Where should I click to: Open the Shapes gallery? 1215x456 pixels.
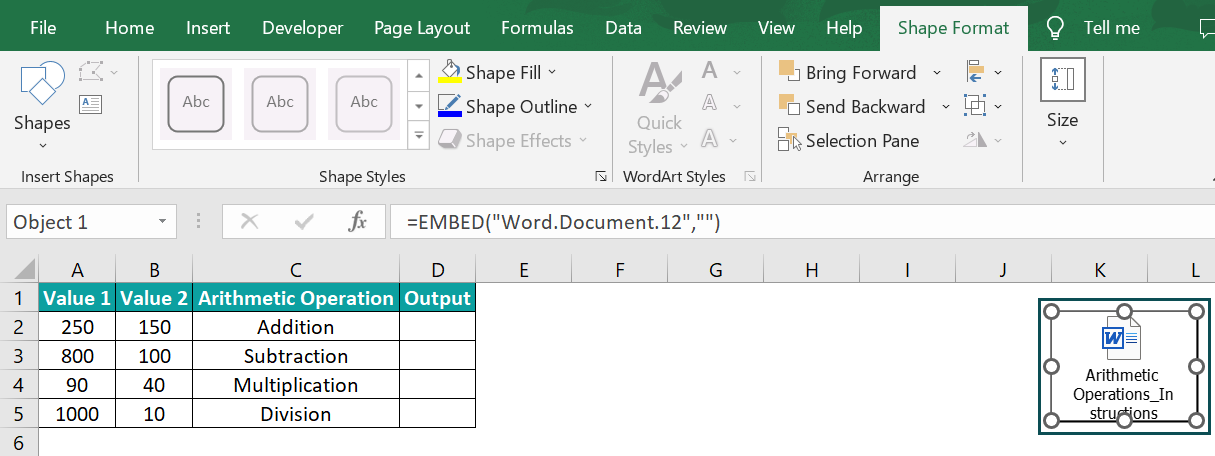point(42,106)
